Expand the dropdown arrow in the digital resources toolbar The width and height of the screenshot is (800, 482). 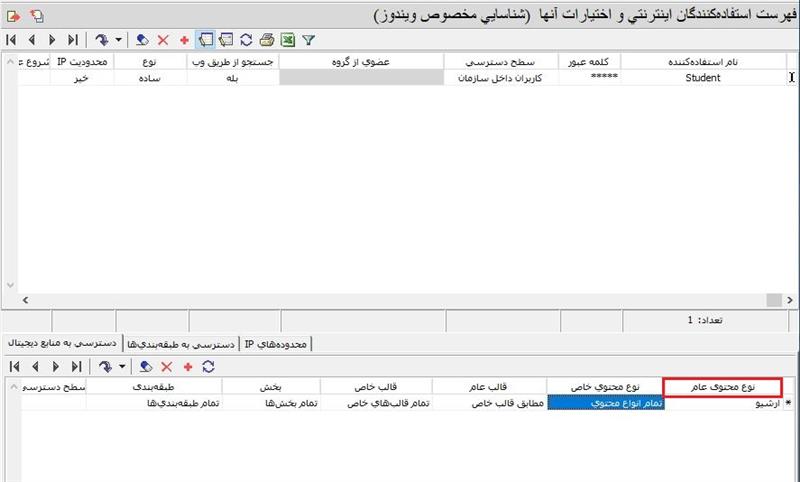[120, 367]
